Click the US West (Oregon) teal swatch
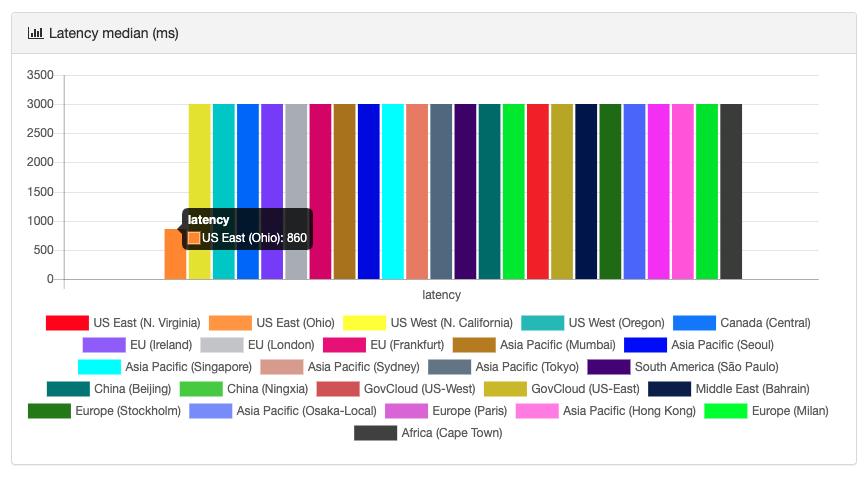The image size is (868, 478). (x=542, y=323)
